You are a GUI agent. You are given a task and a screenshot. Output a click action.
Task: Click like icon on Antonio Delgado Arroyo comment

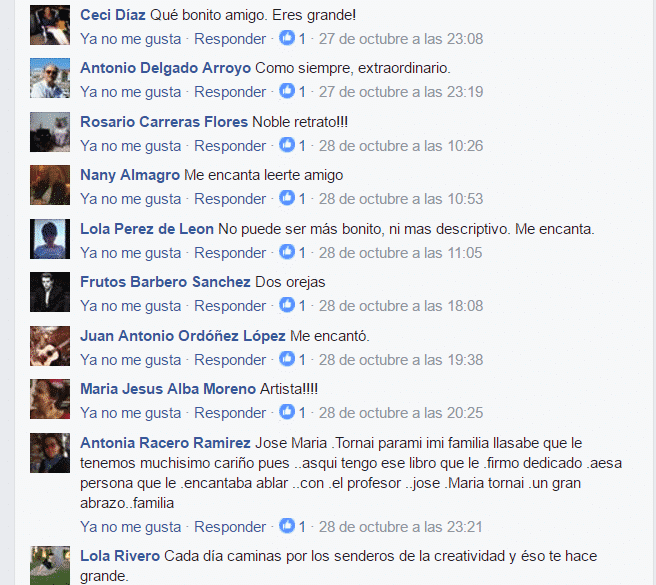287,91
